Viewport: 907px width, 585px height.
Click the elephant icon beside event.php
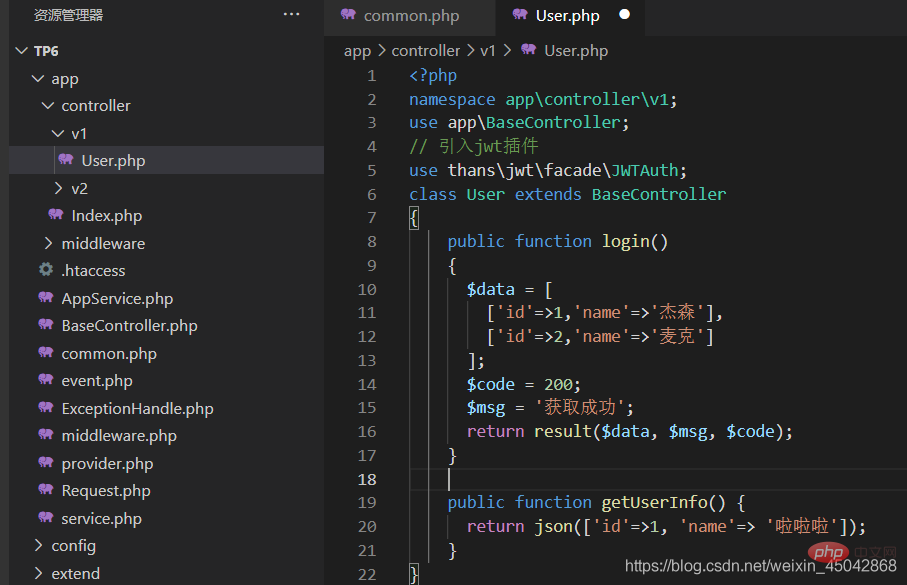coord(46,380)
